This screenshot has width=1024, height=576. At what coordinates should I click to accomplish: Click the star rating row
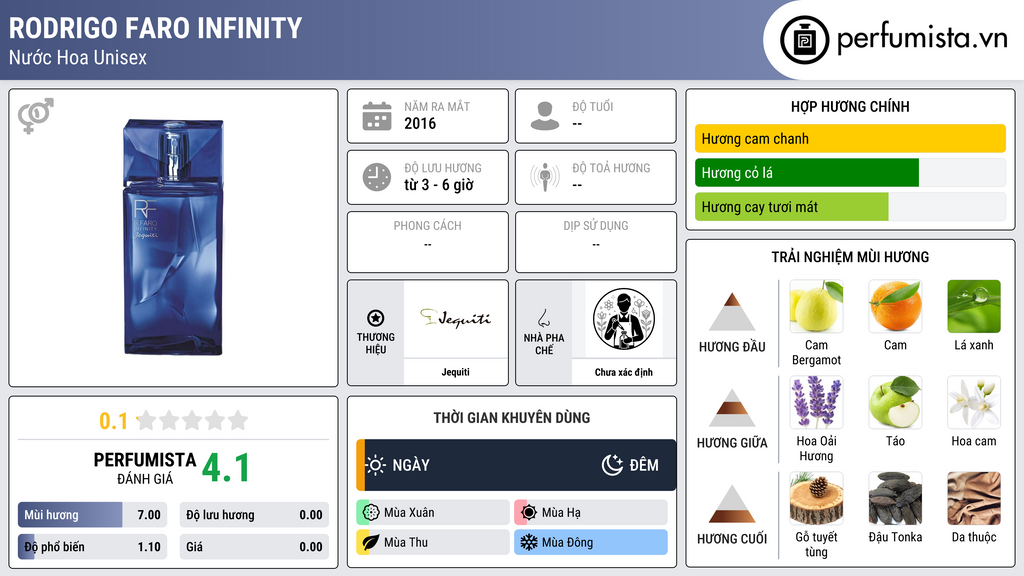pyautogui.click(x=193, y=420)
